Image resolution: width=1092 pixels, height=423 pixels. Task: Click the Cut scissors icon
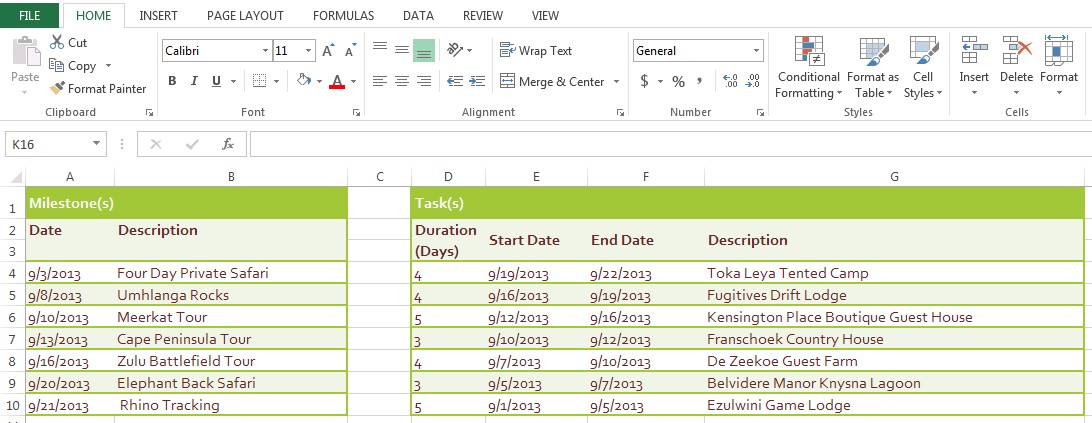point(57,42)
